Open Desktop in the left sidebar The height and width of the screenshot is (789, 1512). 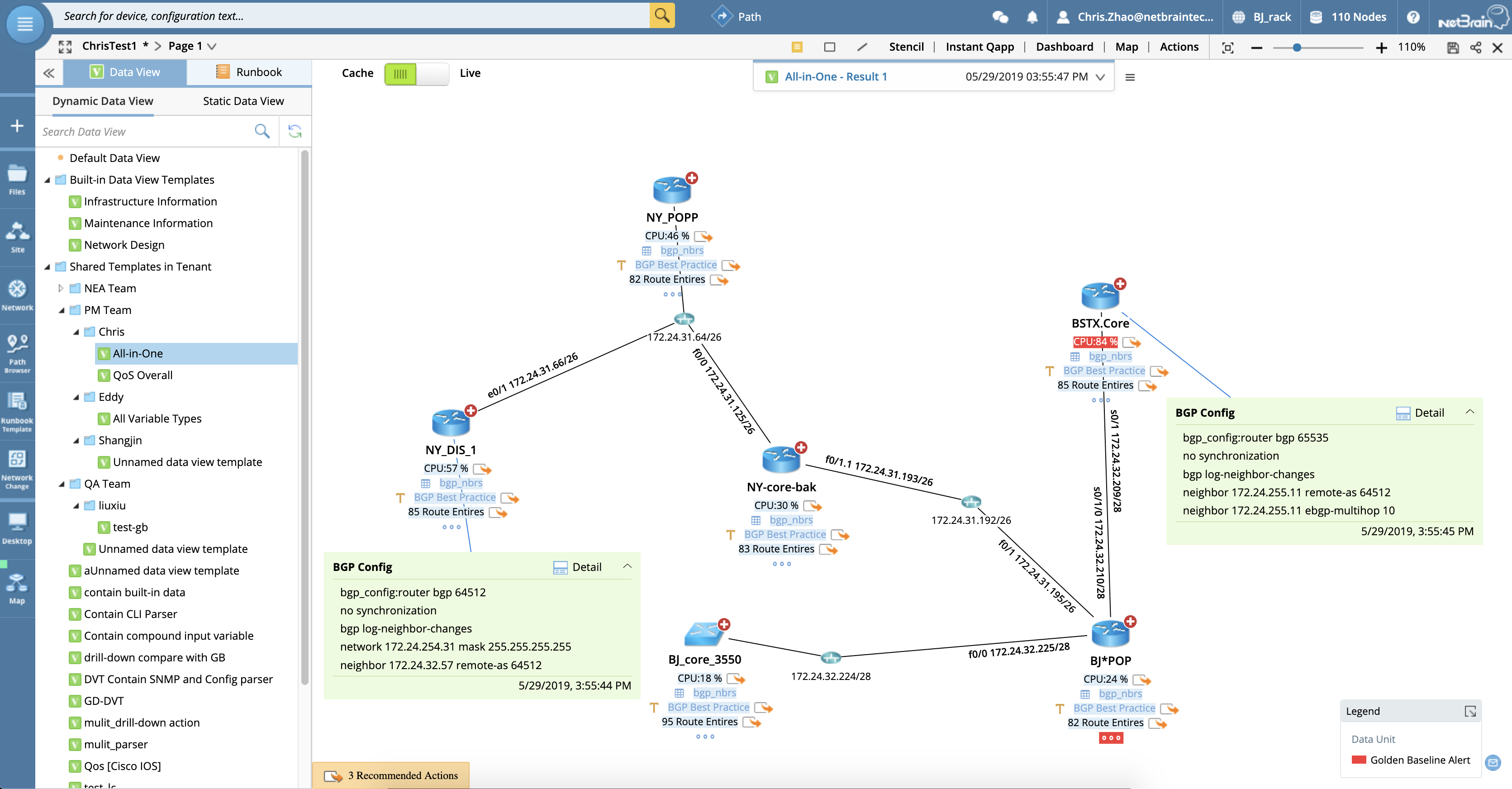click(17, 528)
